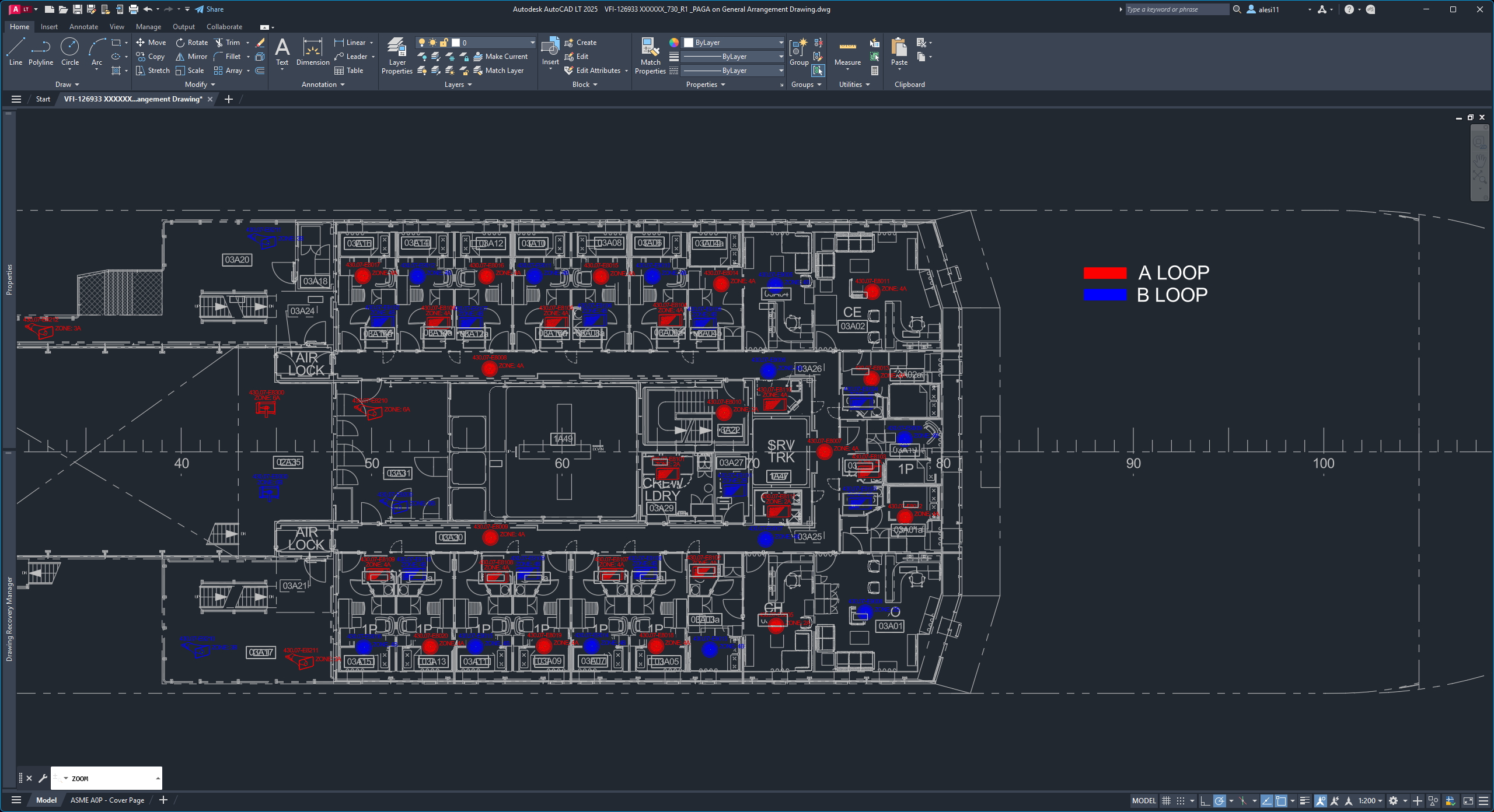Click the keyword search input field

(x=1176, y=9)
